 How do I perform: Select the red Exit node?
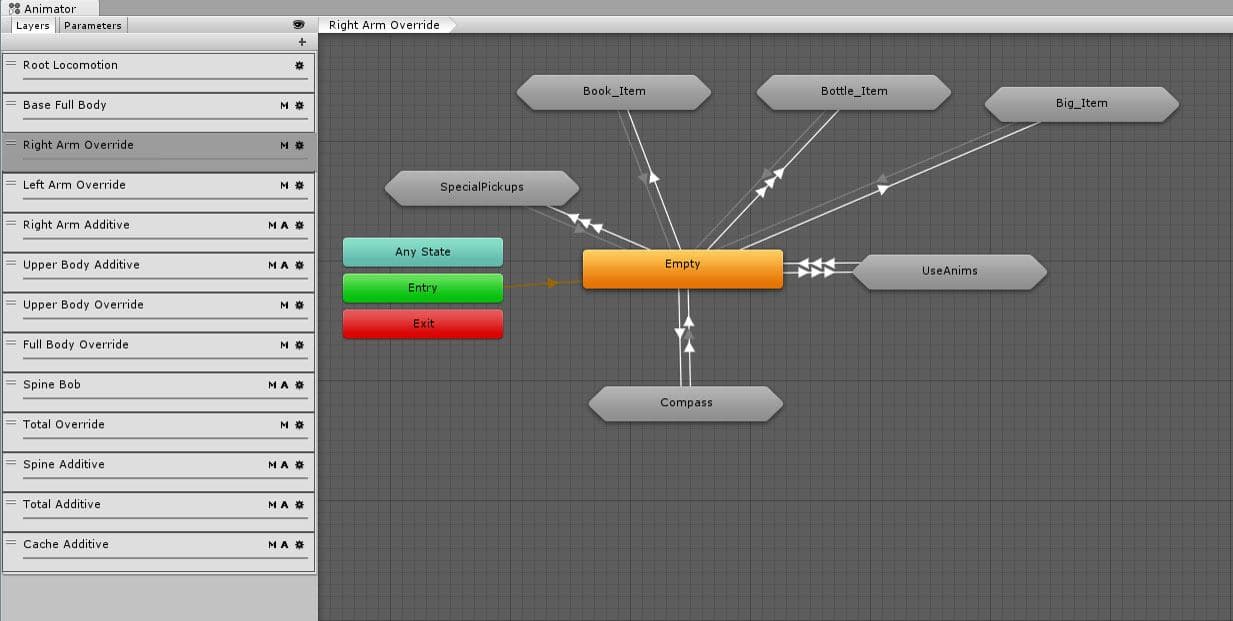(x=422, y=324)
